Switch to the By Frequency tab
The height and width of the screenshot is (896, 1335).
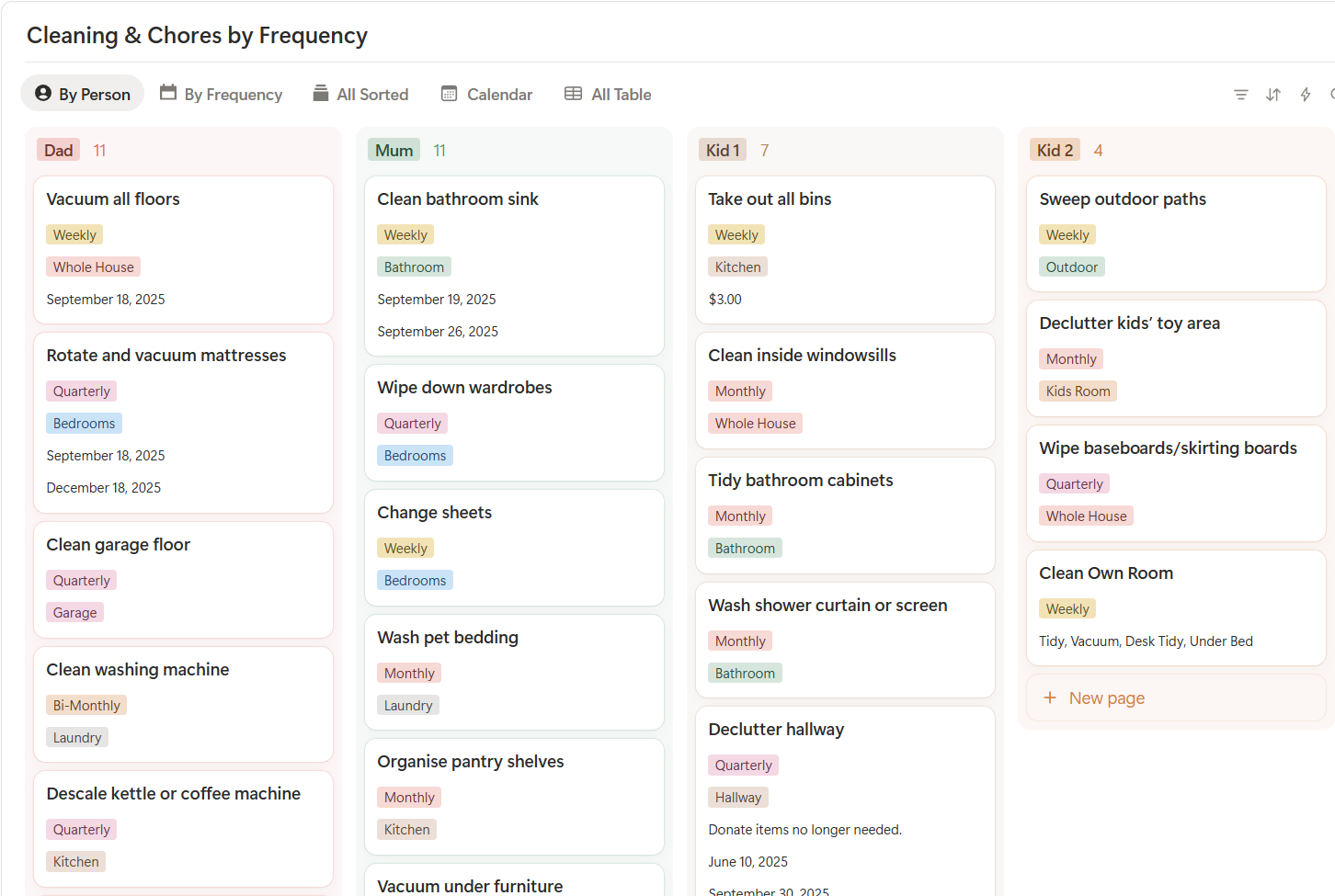tap(233, 95)
